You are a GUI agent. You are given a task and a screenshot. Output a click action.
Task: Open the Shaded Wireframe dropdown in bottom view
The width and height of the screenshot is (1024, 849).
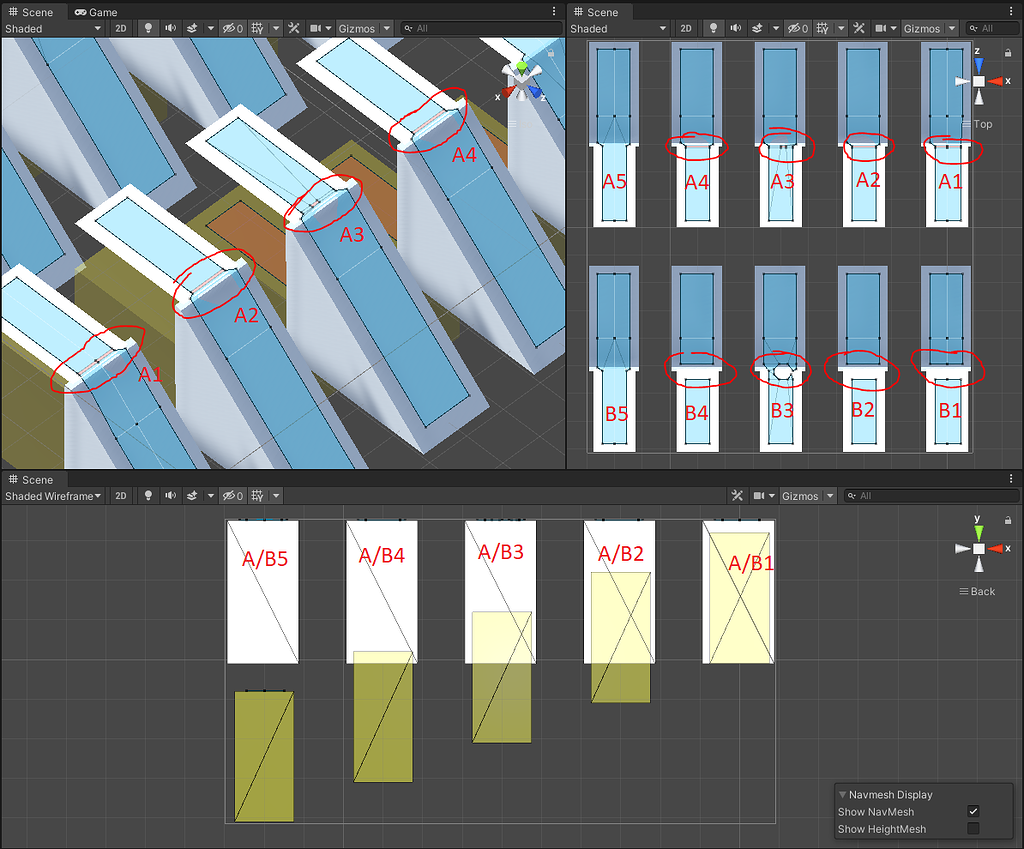point(53,495)
